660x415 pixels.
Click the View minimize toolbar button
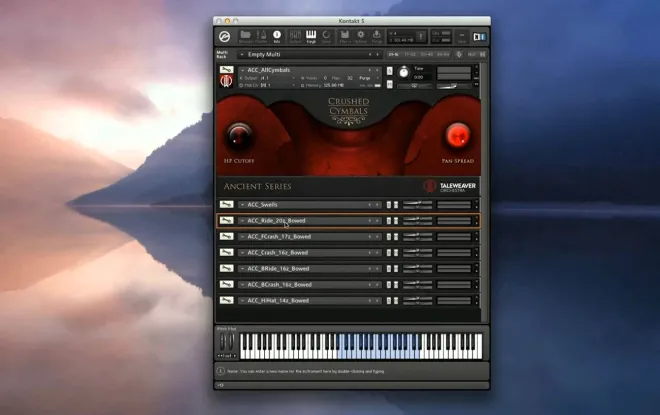click(462, 37)
